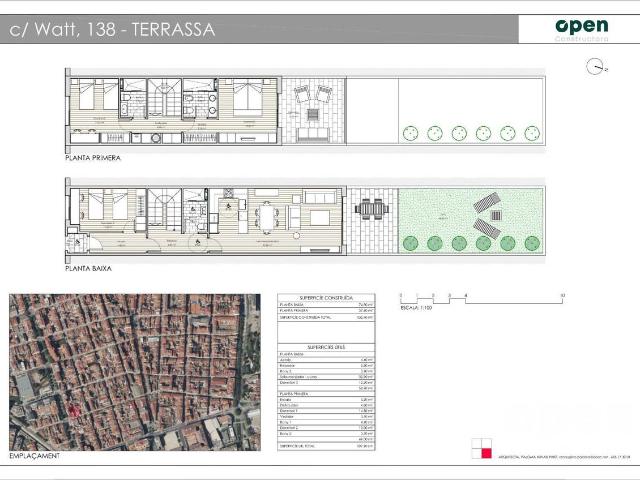Viewport: 640px width, 480px height.
Task: Click the Open Constructora logo
Action: [581, 29]
